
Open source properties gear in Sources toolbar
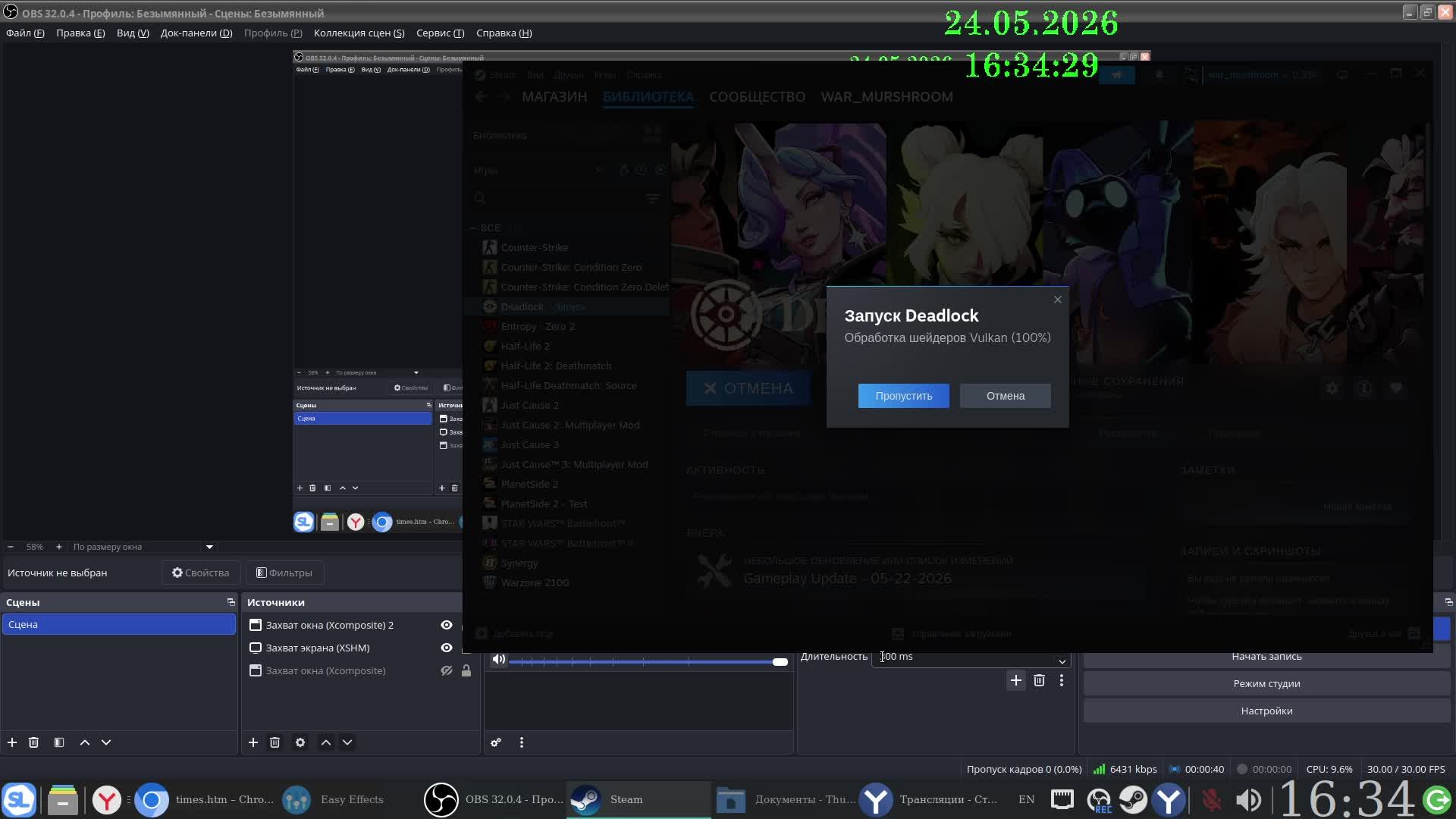click(300, 742)
